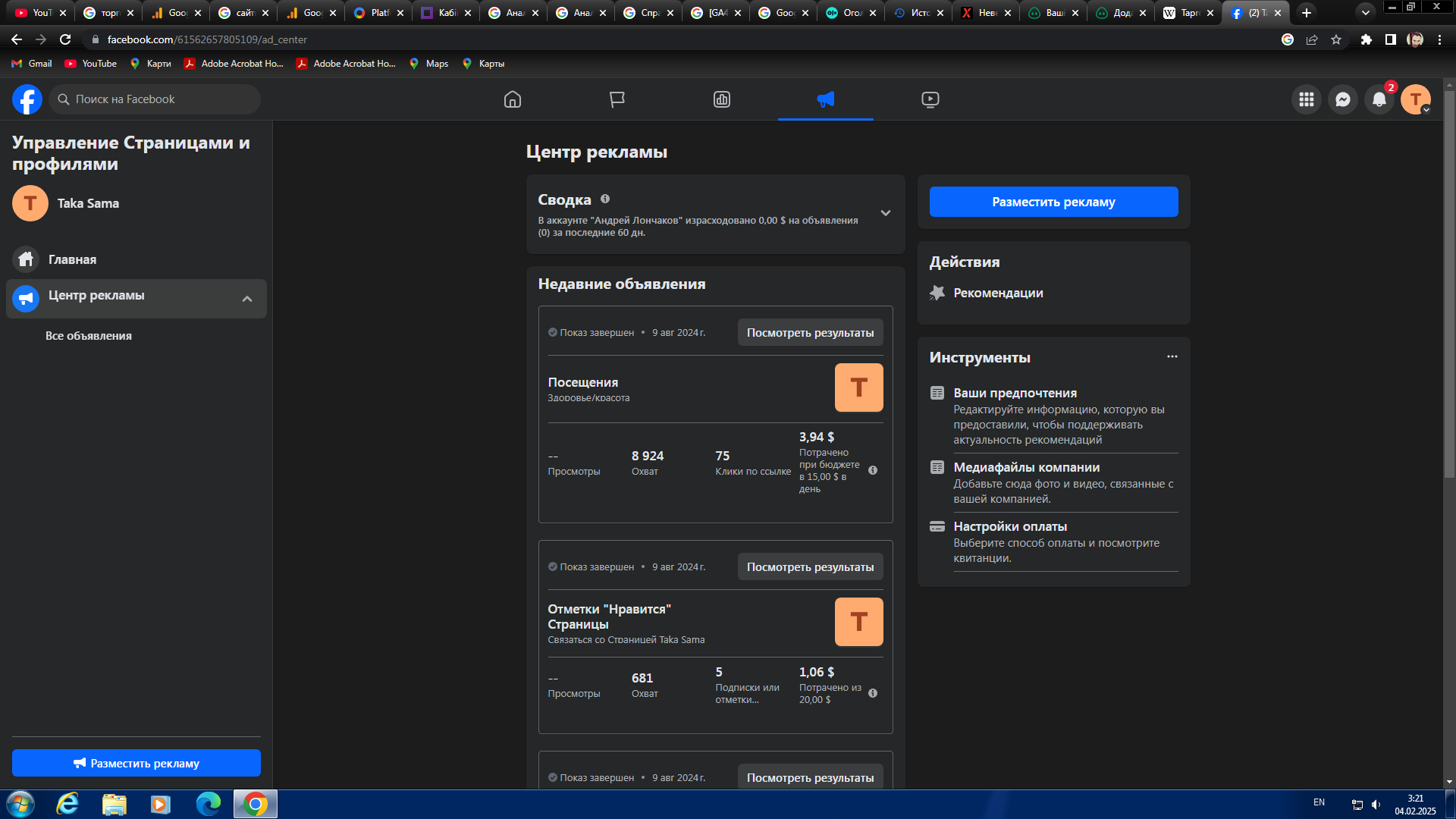Expand the Сводка summary chevron
1456x819 pixels.
click(886, 213)
